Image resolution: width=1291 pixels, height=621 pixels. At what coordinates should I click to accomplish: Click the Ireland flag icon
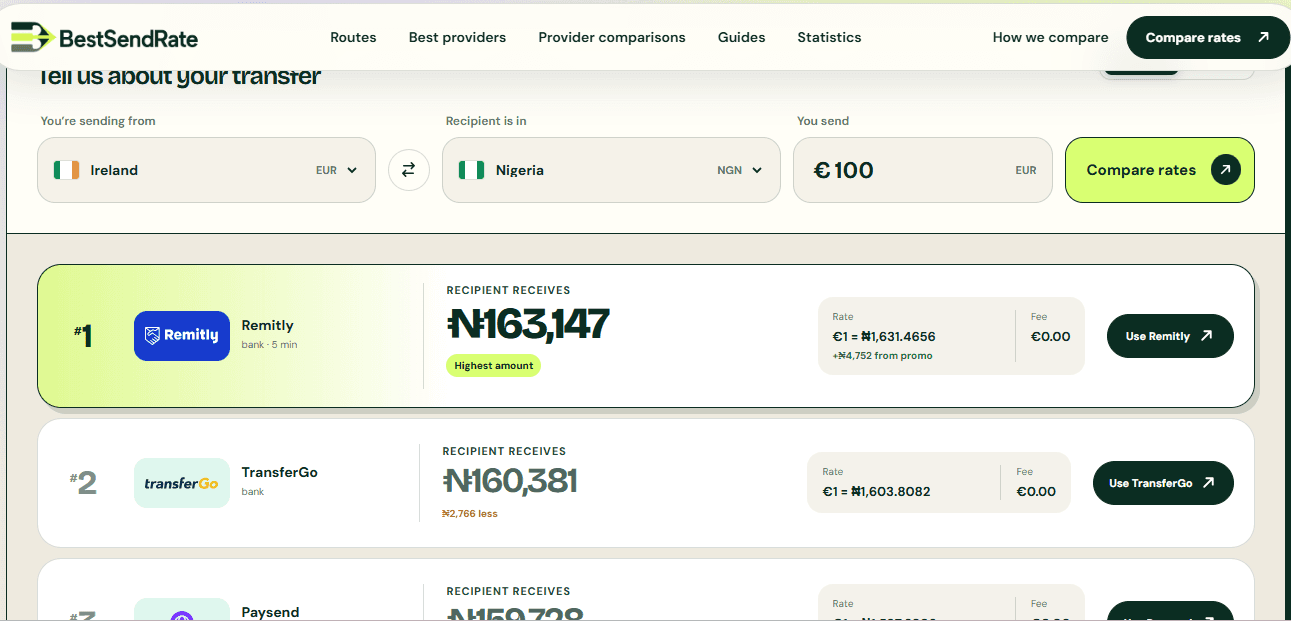[x=67, y=170]
